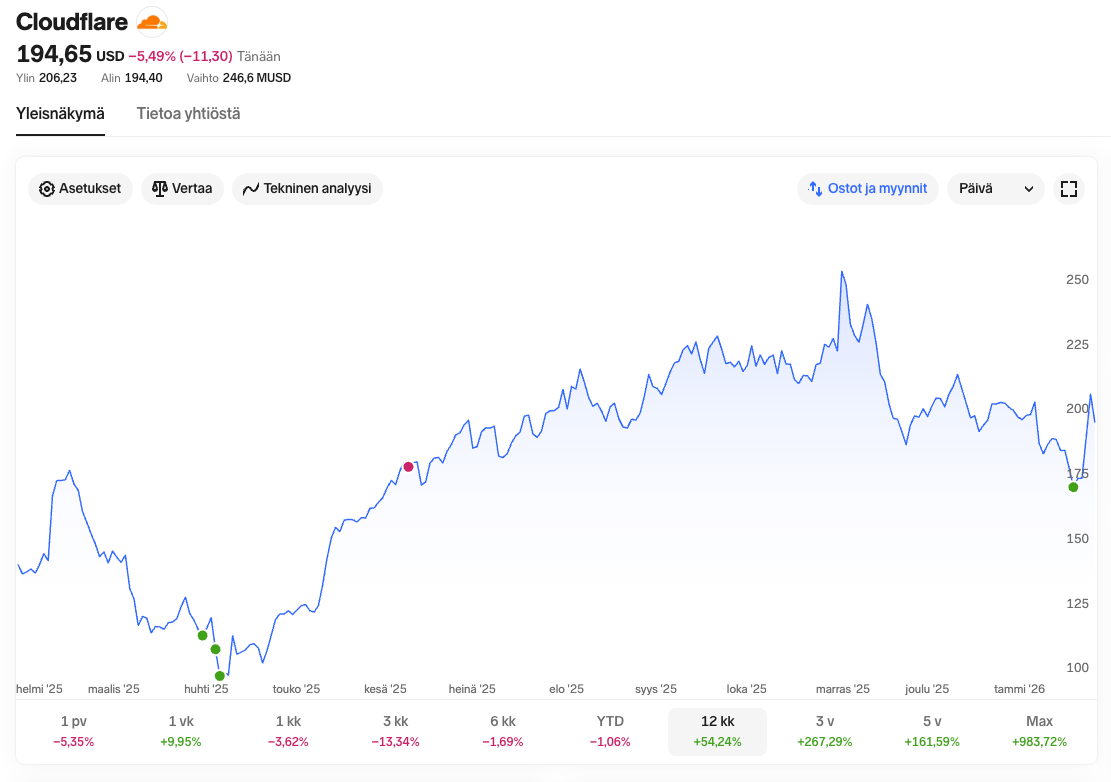Click the 250 y-axis label
Viewport: 1111px width, 782px height.
tap(1077, 280)
